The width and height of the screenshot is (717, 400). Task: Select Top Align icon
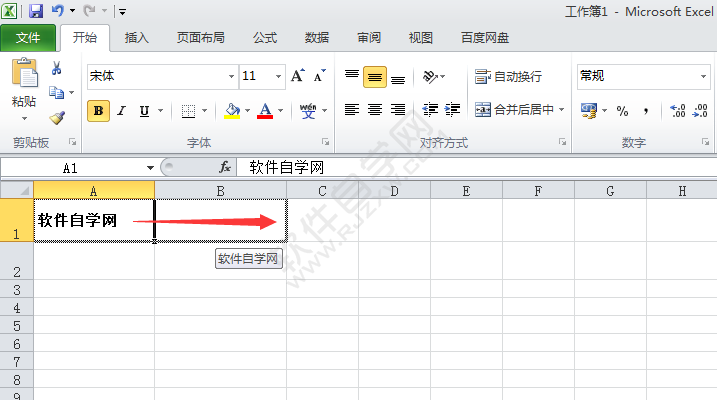tap(352, 75)
